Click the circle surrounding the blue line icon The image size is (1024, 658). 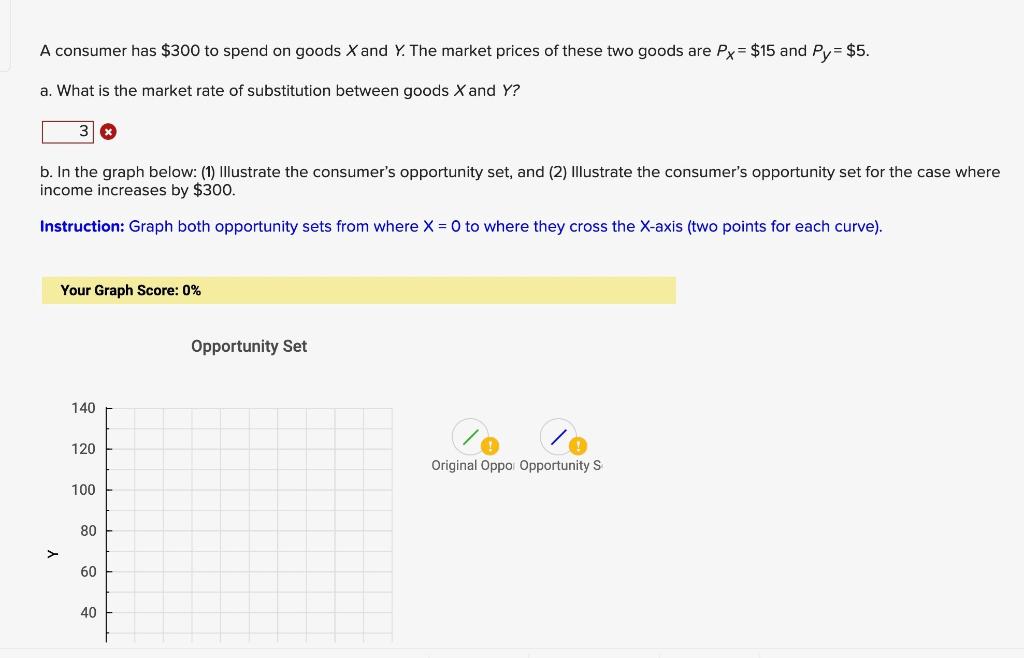[557, 436]
